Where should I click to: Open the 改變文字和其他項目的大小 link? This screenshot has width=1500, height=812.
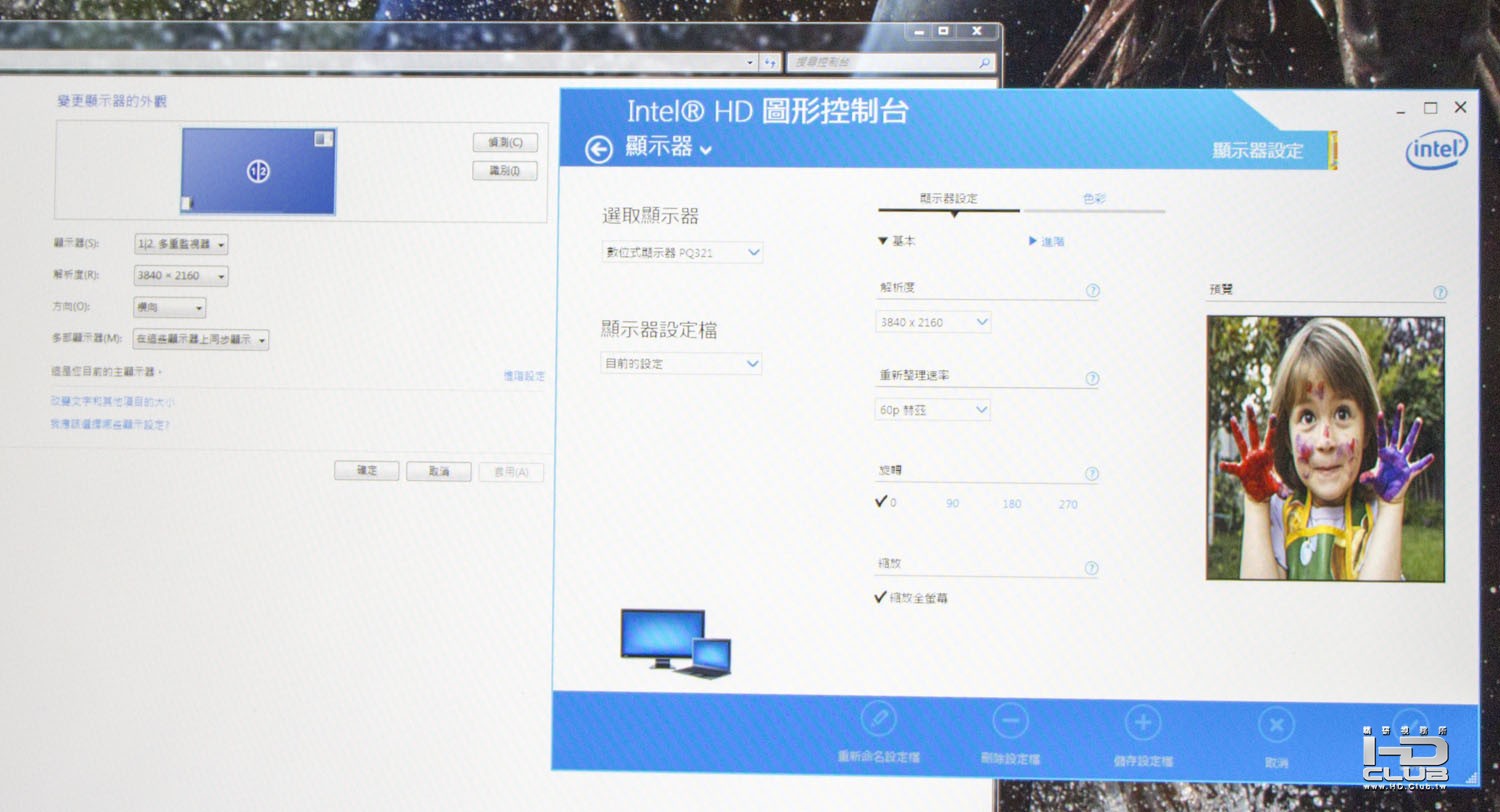113,401
